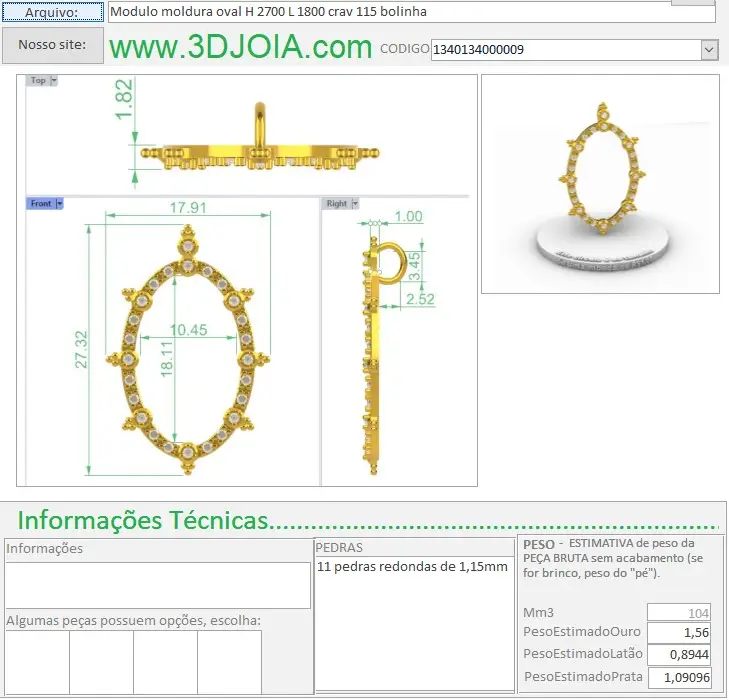The width and height of the screenshot is (729, 700).
Task: Select the Front viewport label
Action: click(41, 204)
